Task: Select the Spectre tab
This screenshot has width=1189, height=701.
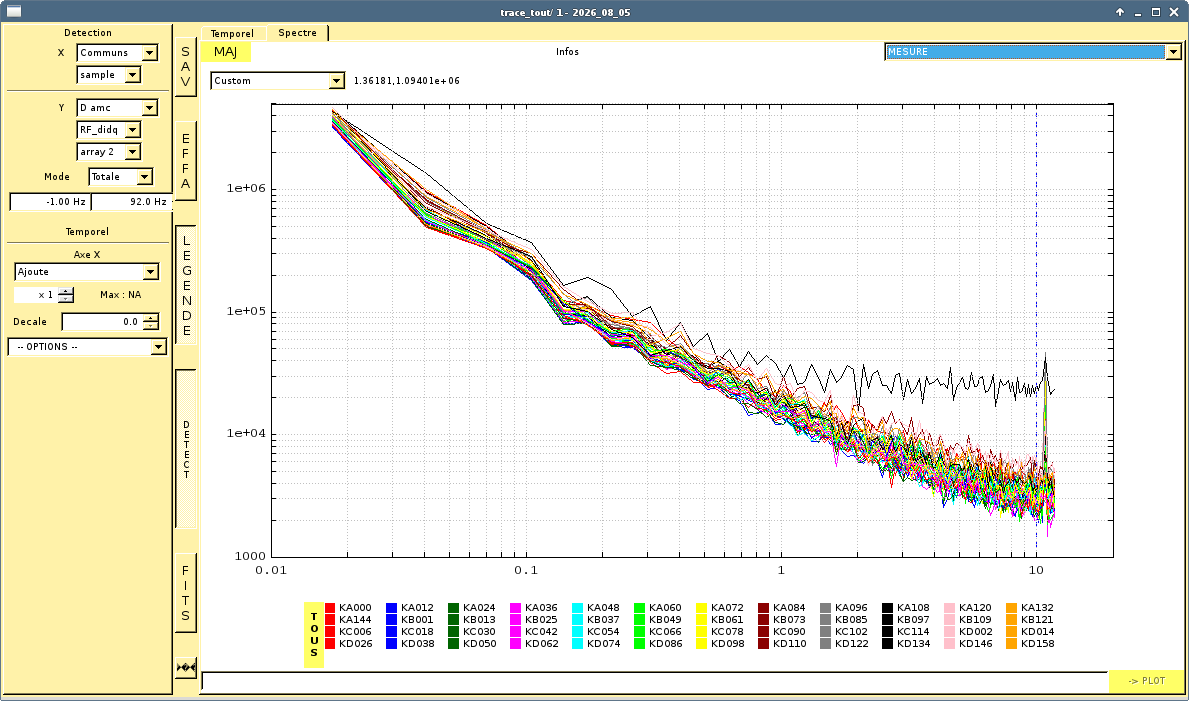Action: click(297, 33)
